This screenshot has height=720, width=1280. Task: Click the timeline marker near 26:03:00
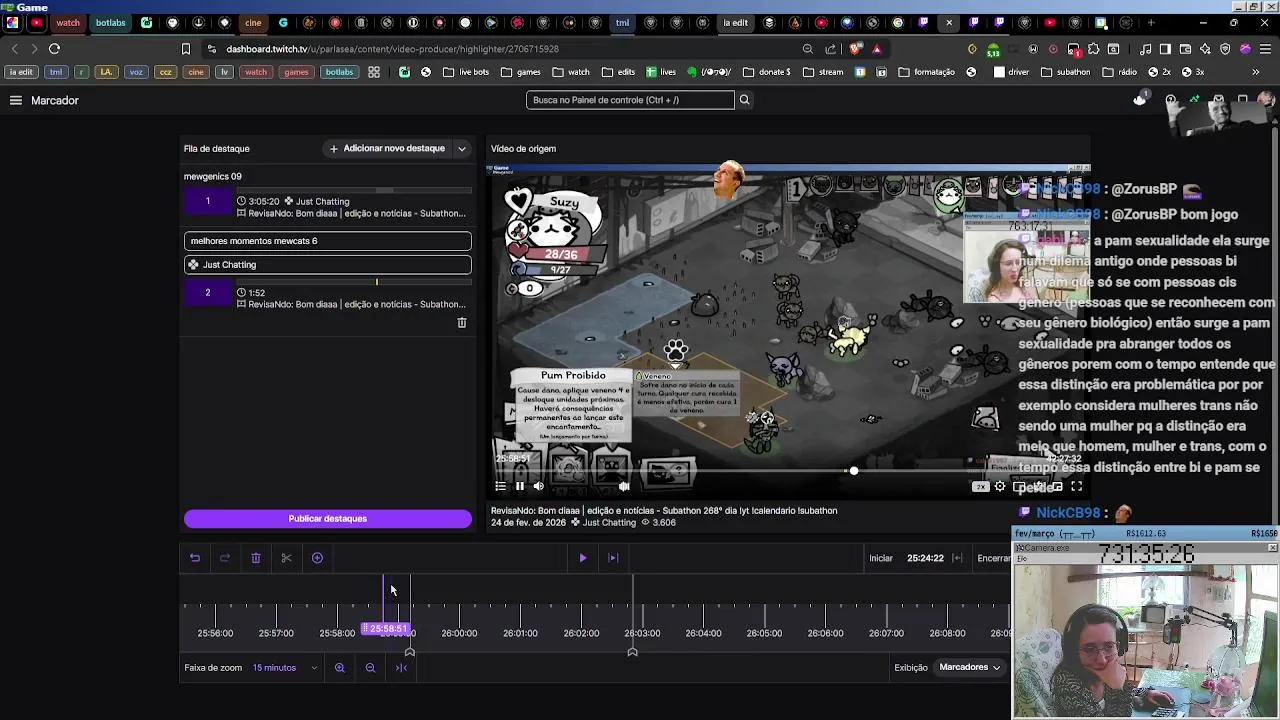coord(632,652)
